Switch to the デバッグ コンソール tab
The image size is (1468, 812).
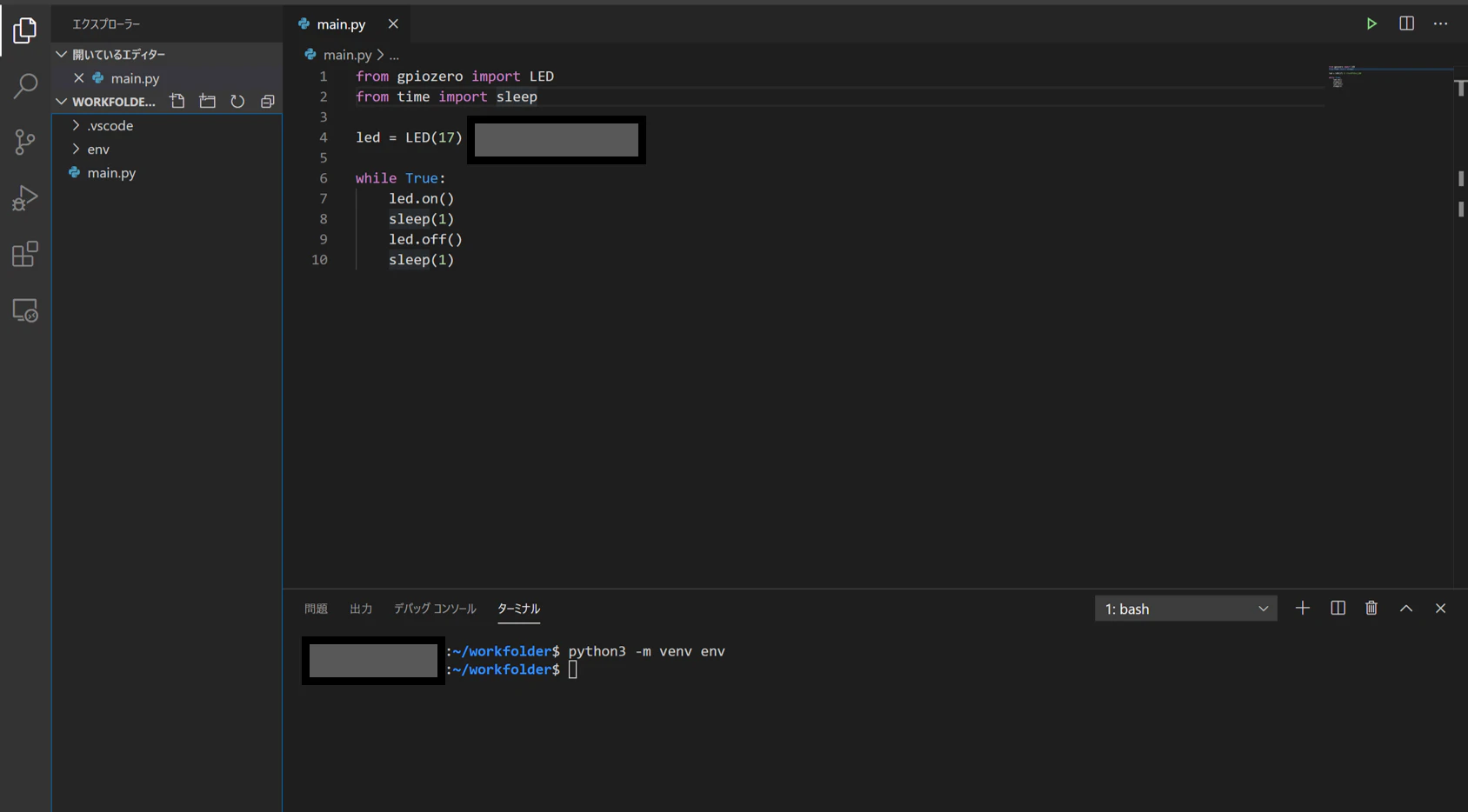click(435, 609)
